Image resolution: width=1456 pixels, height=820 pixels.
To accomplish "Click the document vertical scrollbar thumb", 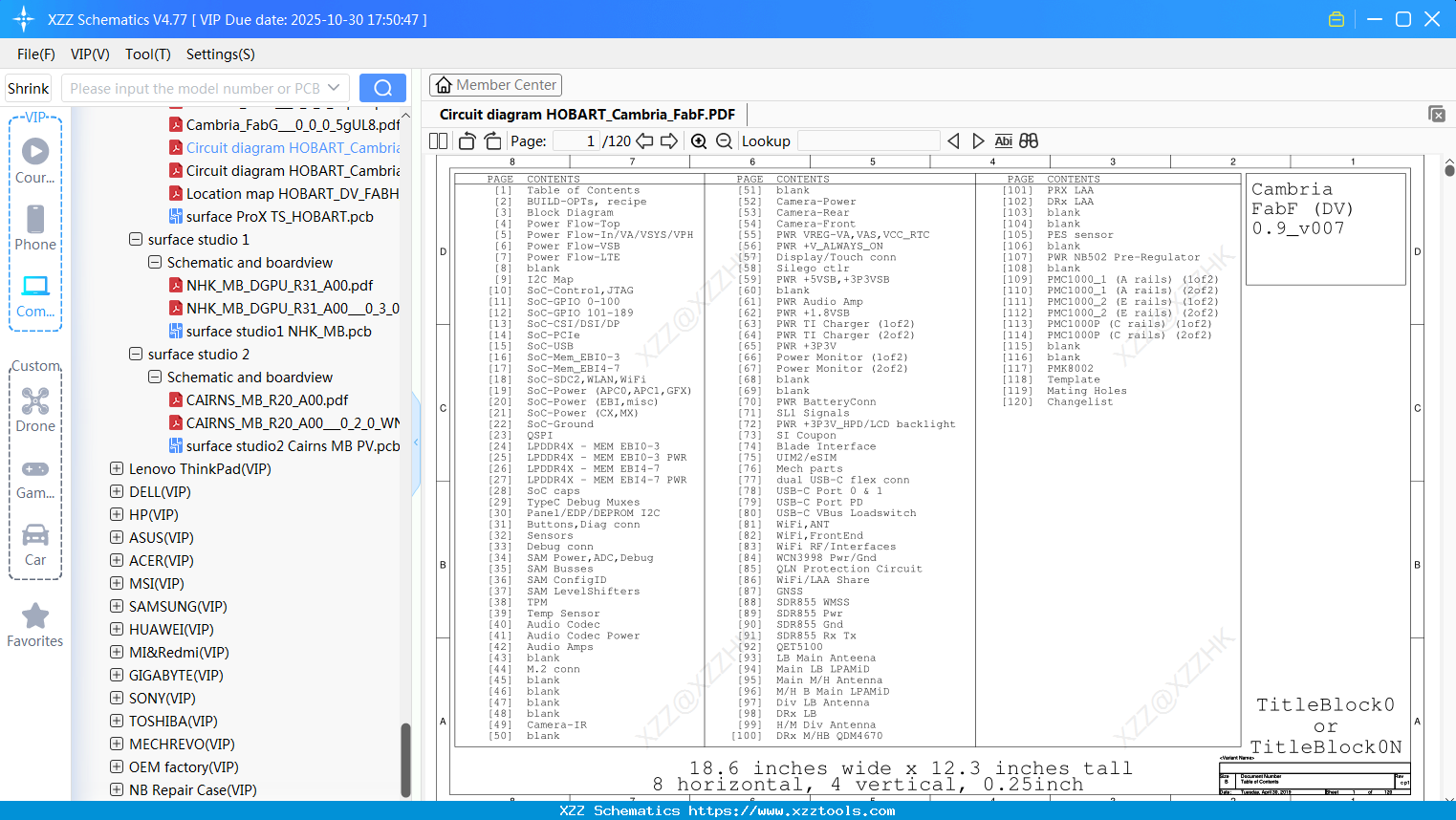I will 1449,170.
